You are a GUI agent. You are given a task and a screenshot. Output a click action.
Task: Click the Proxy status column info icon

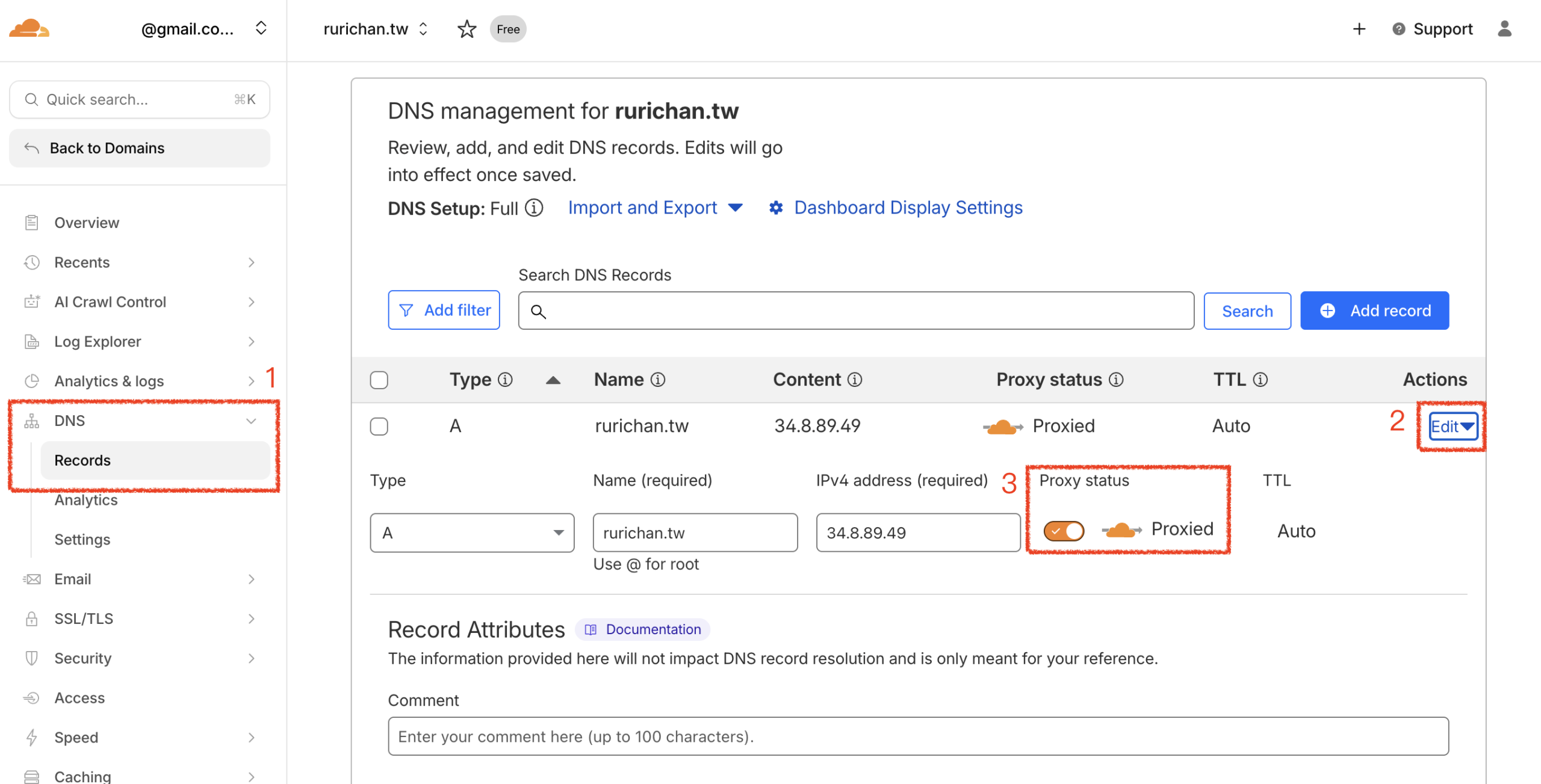tap(1117, 380)
